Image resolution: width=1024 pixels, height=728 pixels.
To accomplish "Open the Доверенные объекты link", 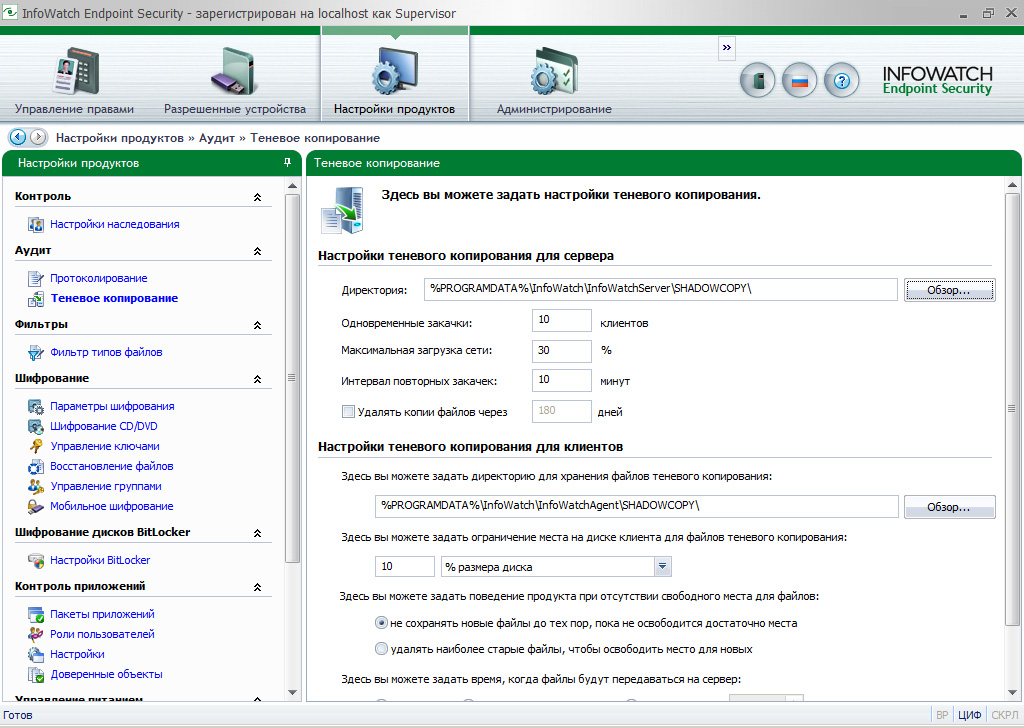I will 106,674.
